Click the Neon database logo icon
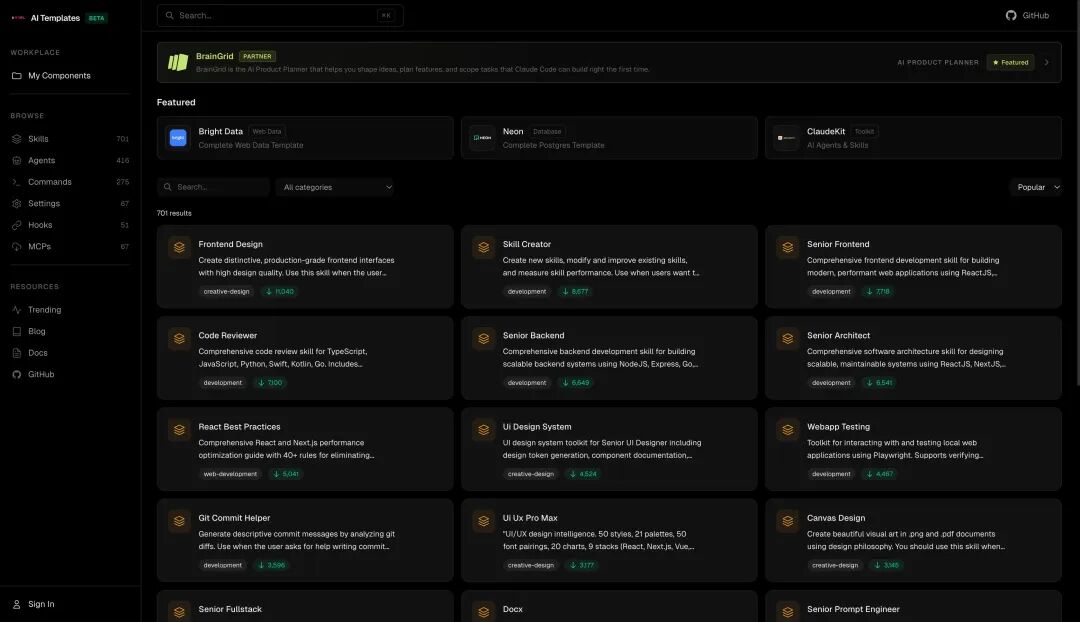The height and width of the screenshot is (622, 1080). tap(482, 138)
